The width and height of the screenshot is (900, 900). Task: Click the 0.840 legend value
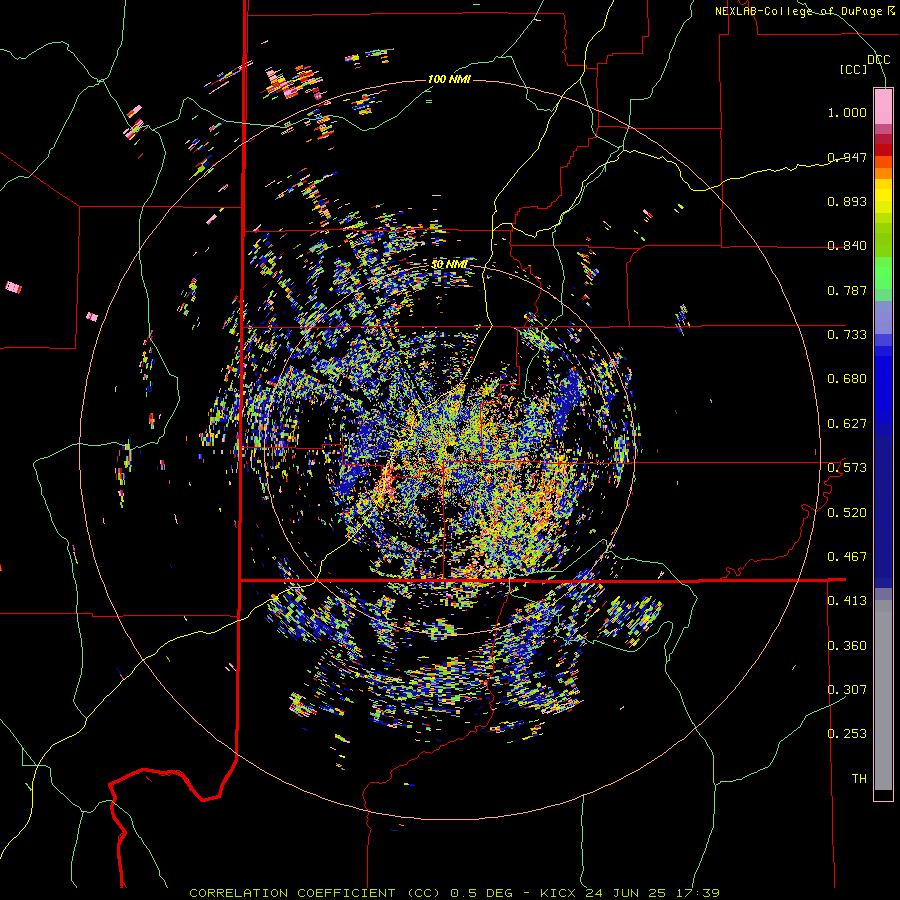coord(847,246)
